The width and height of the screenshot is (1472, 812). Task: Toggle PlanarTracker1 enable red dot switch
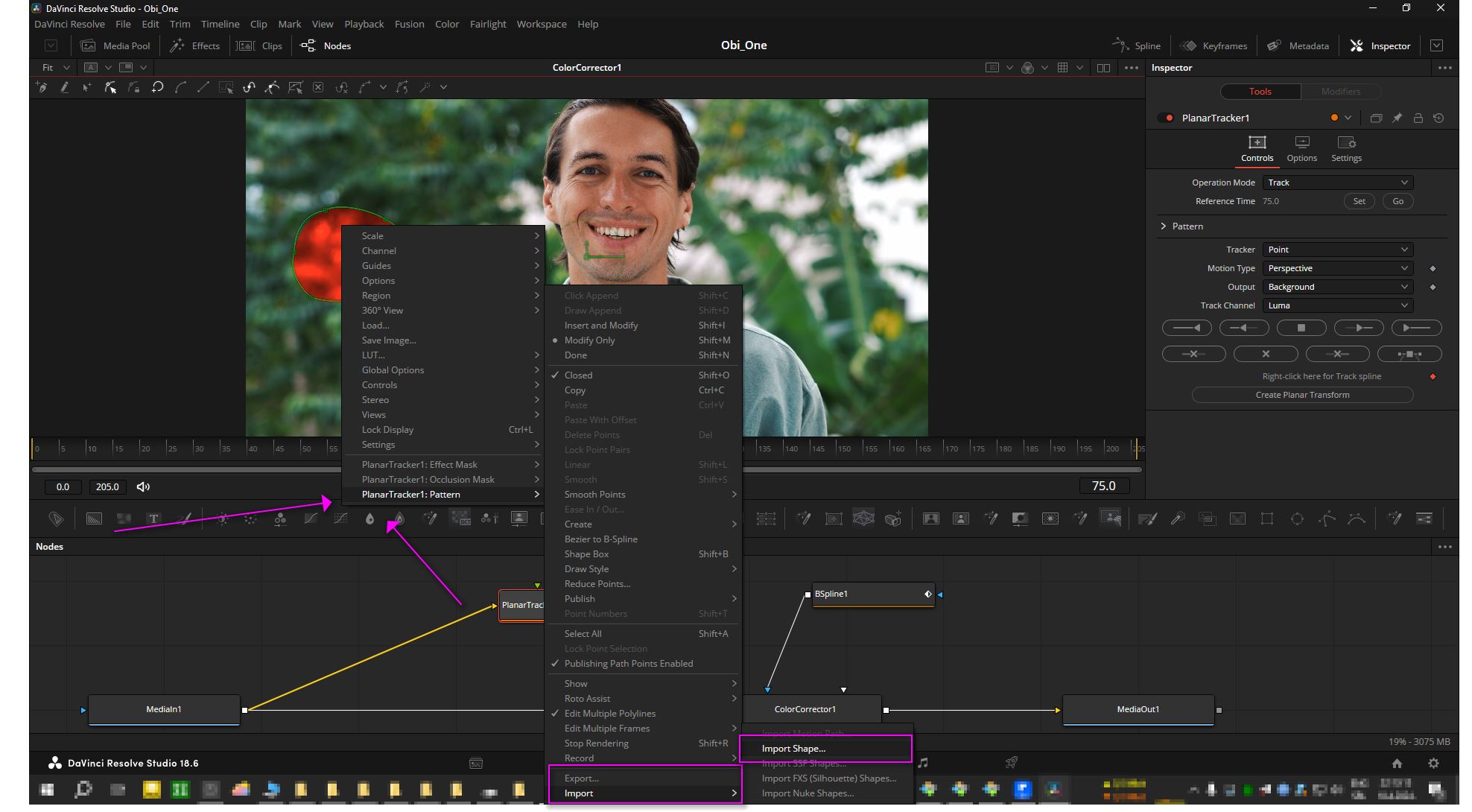1166,118
